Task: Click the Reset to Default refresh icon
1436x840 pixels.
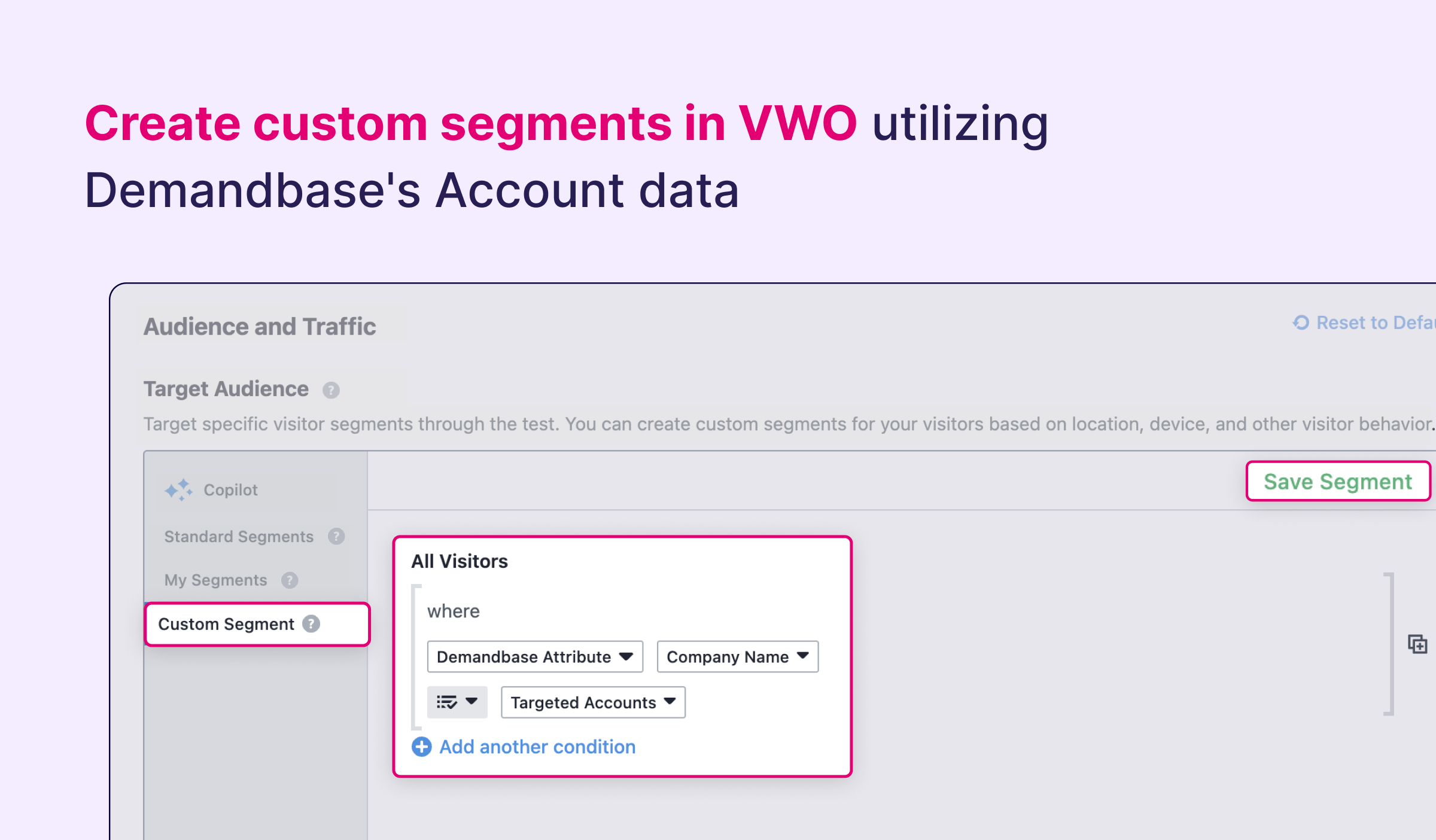Action: coord(1301,322)
